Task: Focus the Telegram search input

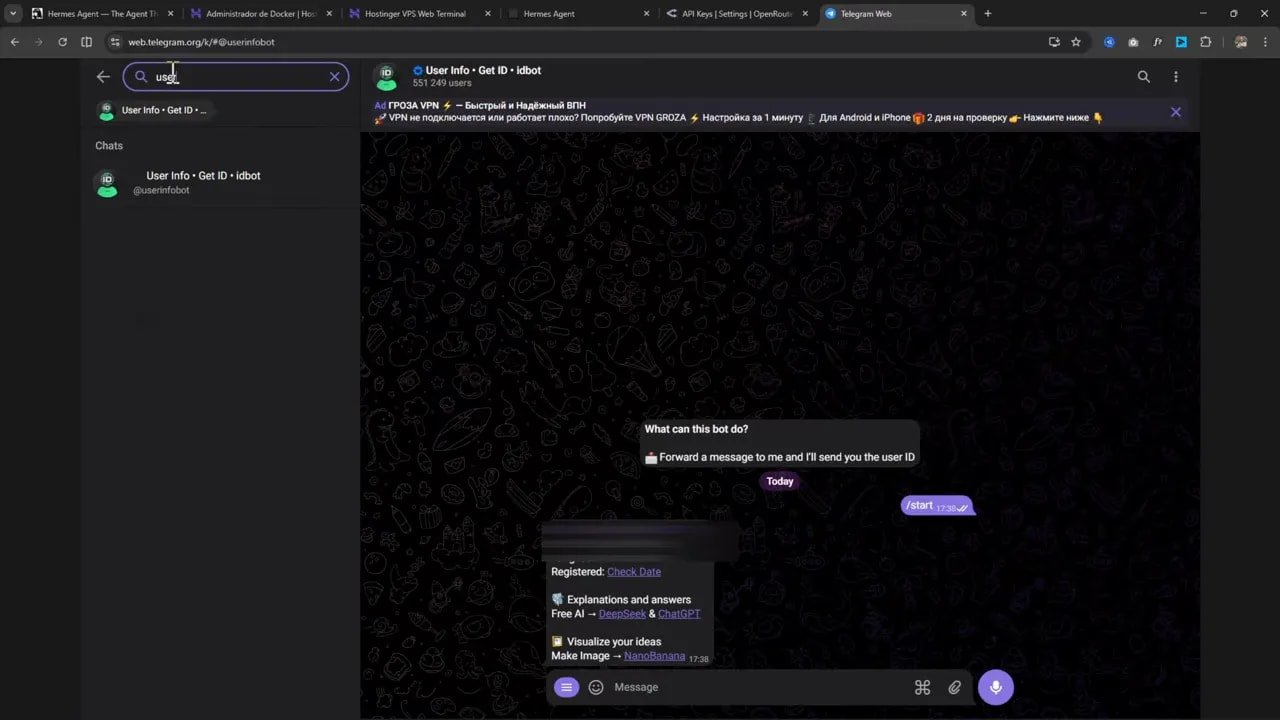Action: [x=236, y=77]
